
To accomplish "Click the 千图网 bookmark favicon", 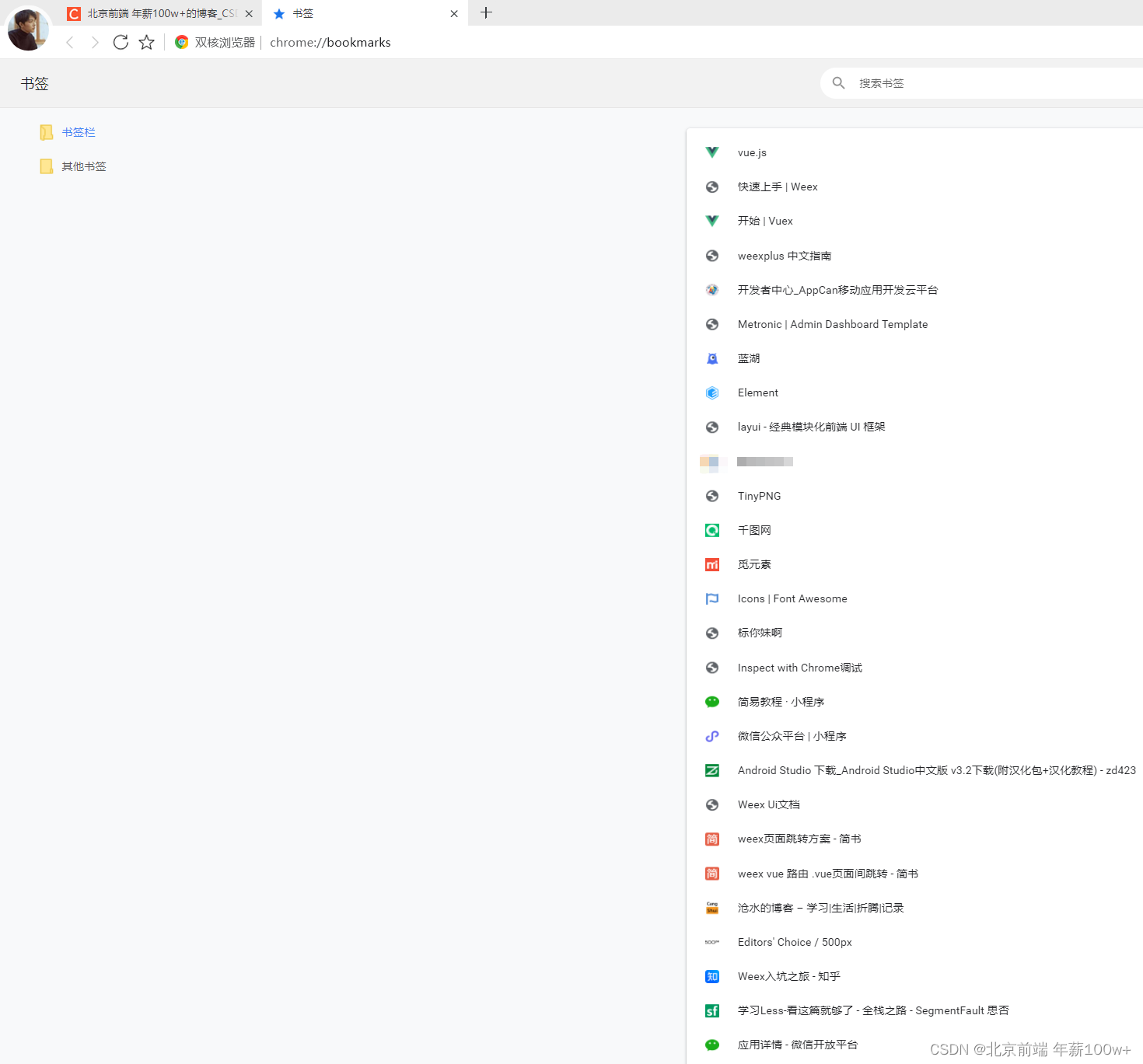I will [712, 530].
